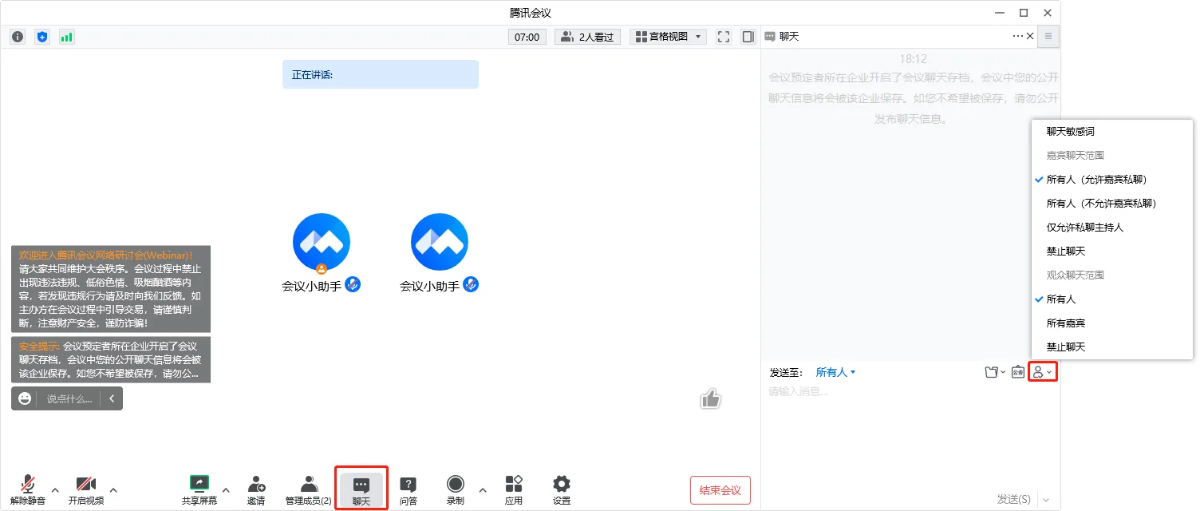
Task: Click the 发送(S) send button
Action: [x=1014, y=498]
